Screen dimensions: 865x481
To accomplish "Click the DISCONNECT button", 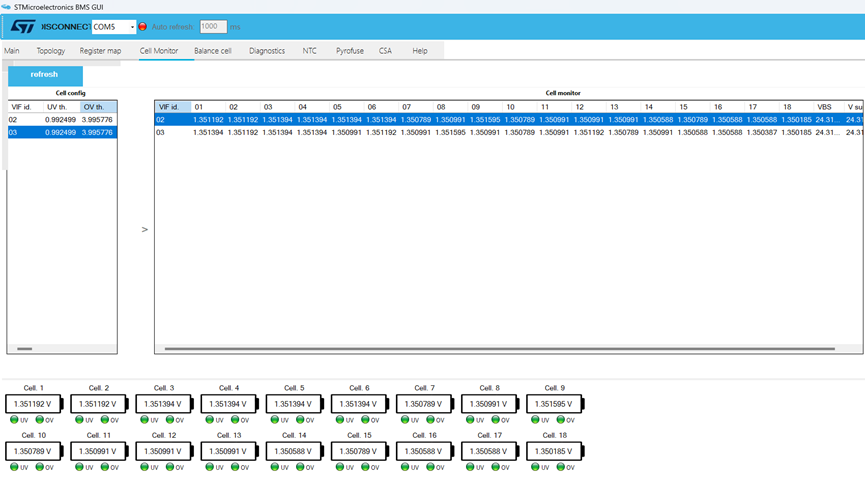I will [66, 27].
